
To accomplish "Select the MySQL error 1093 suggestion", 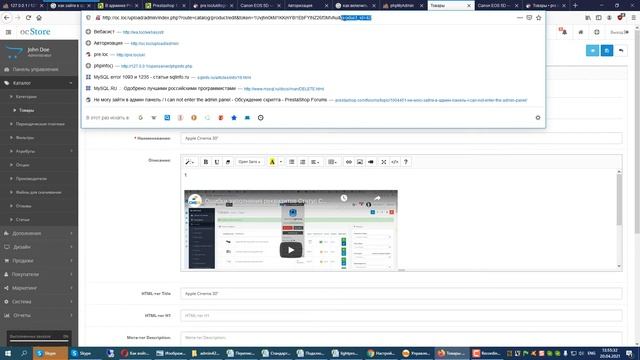I will coord(313,77).
